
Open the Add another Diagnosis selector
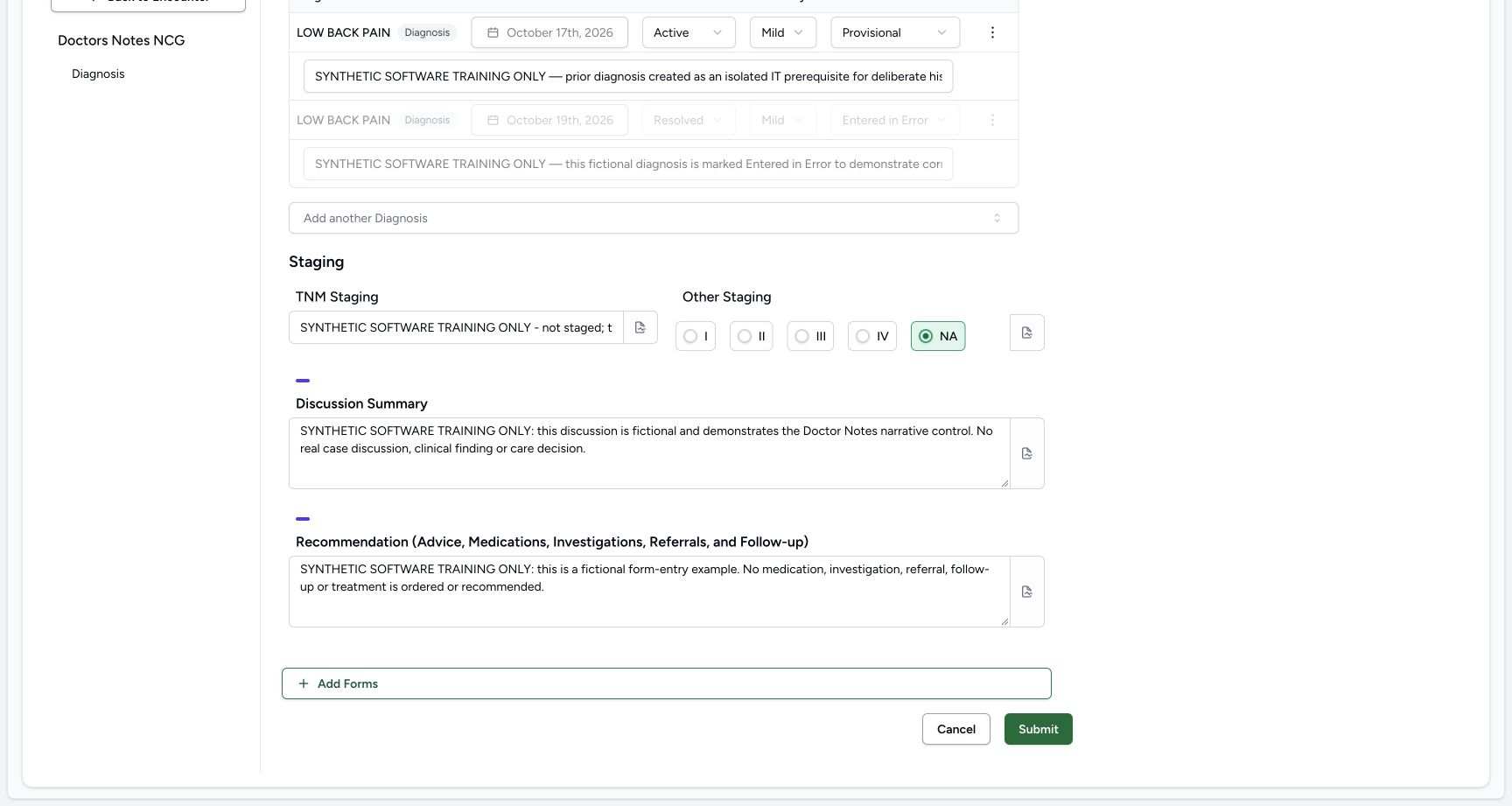(x=654, y=218)
